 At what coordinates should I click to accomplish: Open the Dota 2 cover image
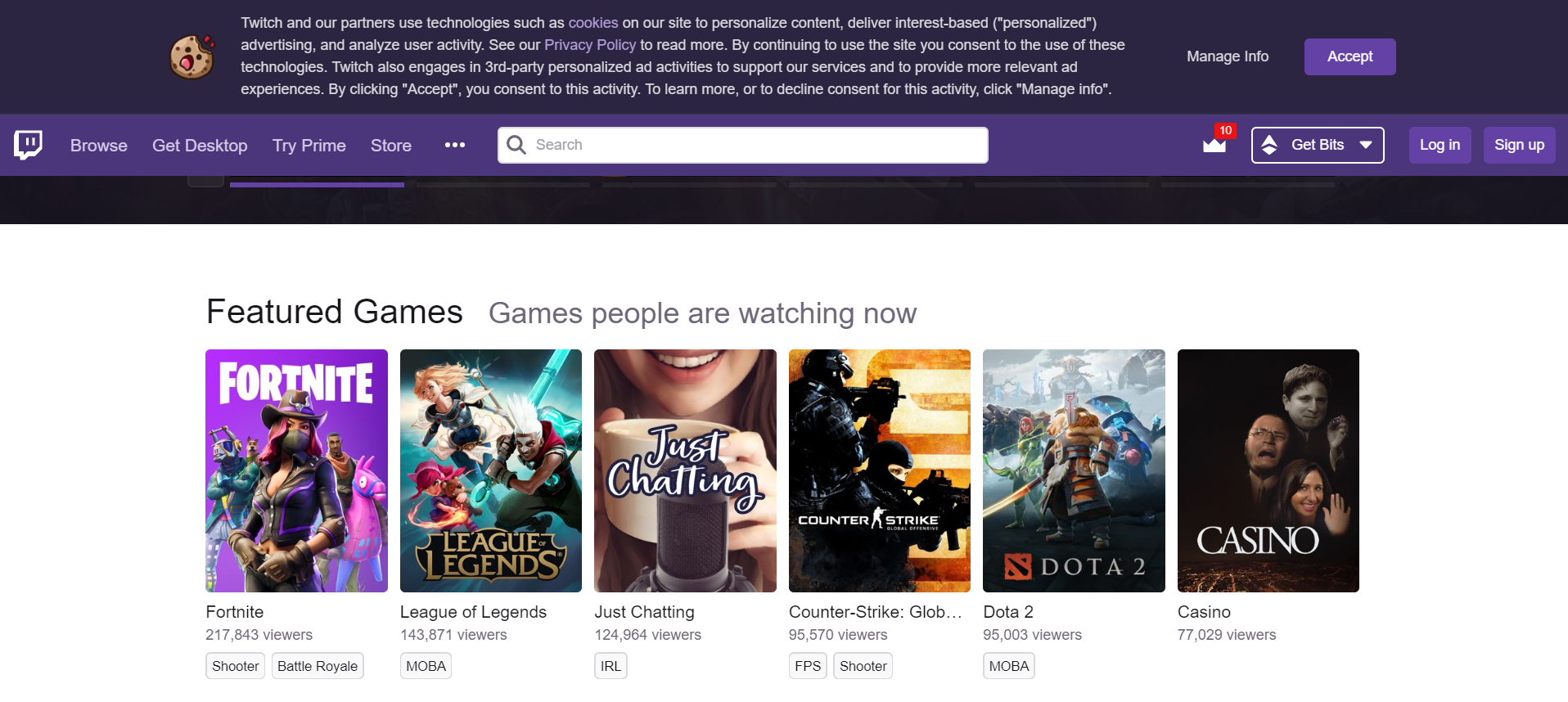[1074, 470]
